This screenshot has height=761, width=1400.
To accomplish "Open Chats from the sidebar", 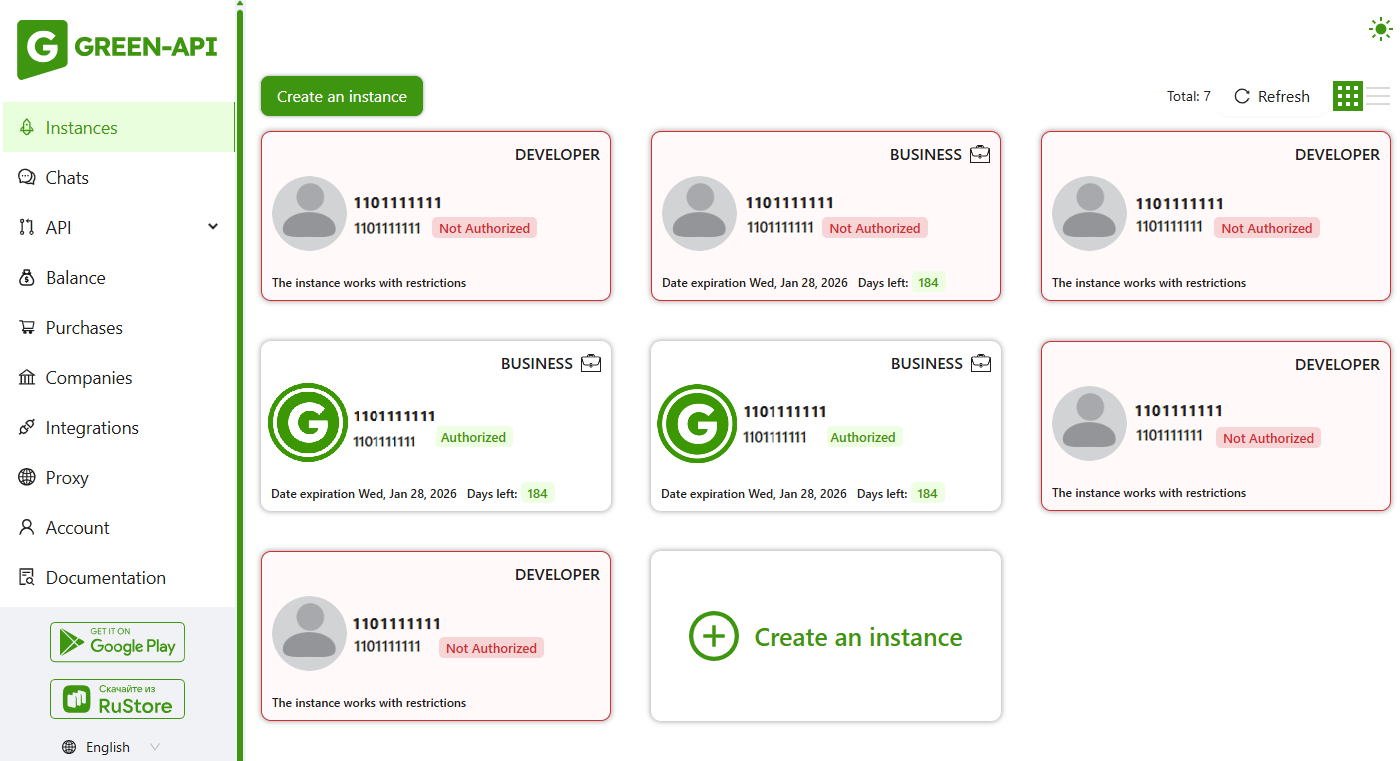I will [67, 178].
